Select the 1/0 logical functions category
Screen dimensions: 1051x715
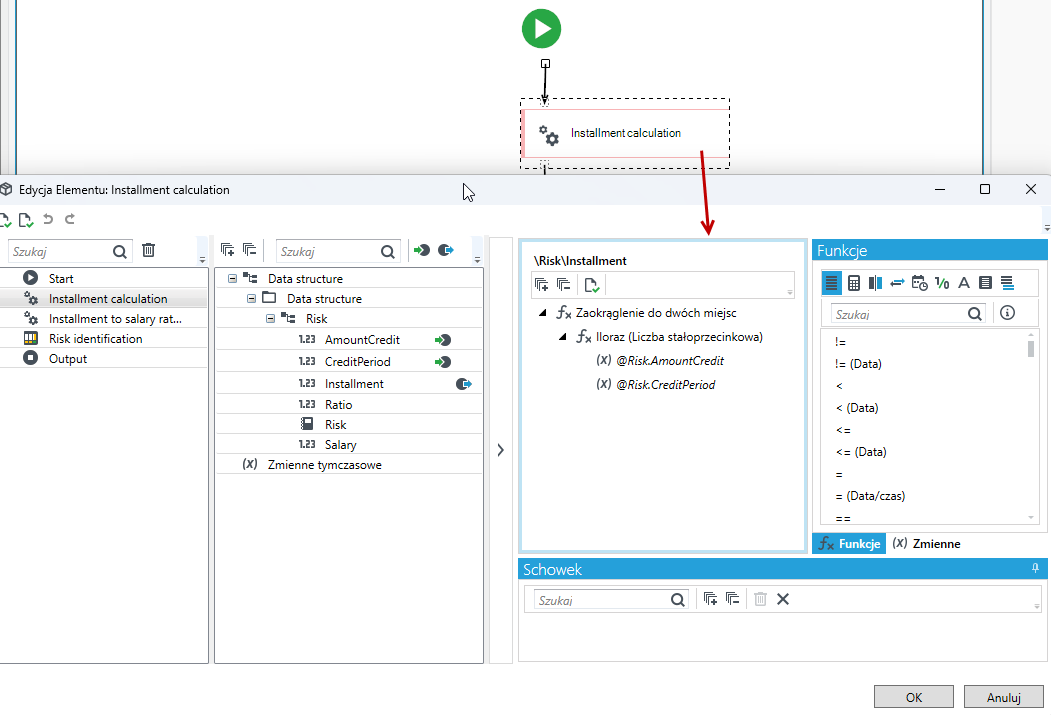[x=942, y=283]
